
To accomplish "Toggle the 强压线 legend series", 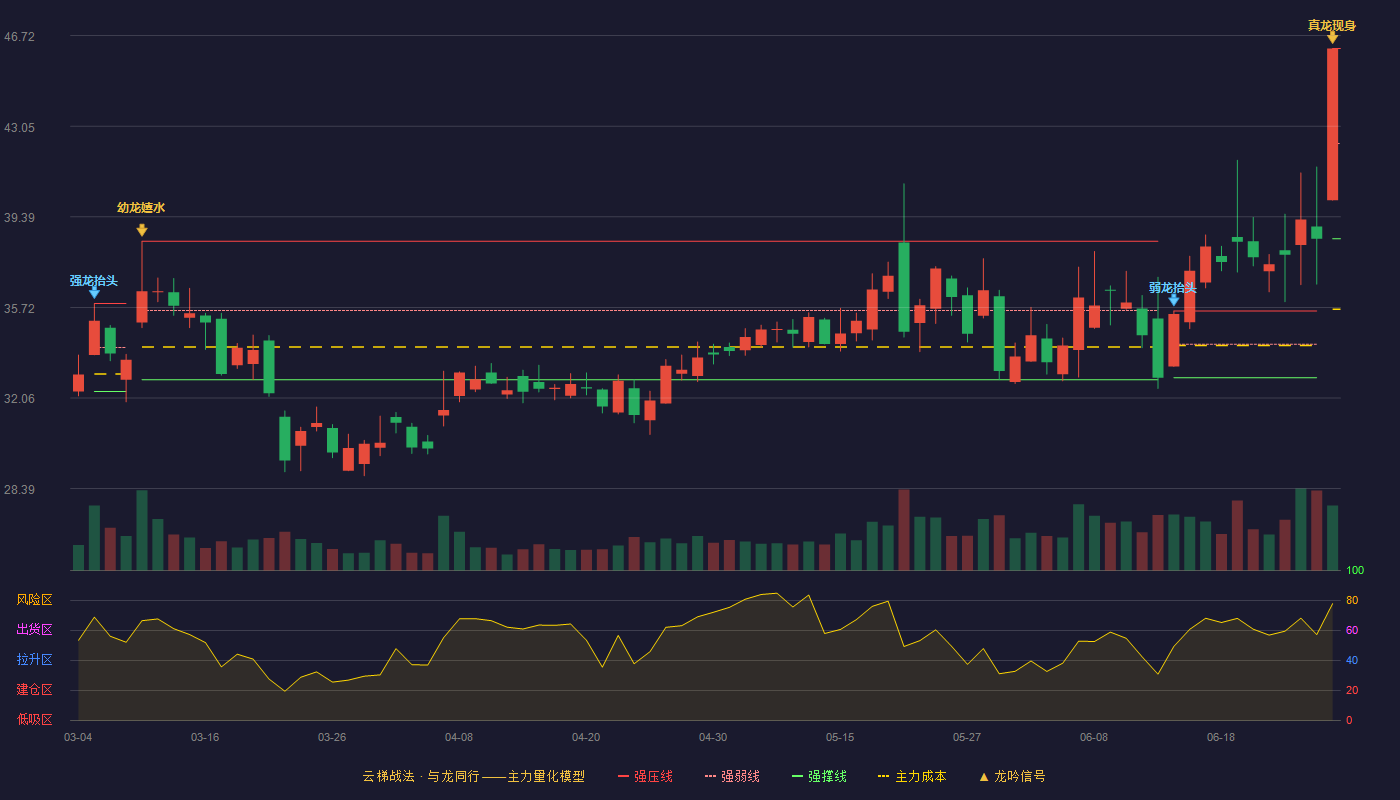I will [x=645, y=776].
